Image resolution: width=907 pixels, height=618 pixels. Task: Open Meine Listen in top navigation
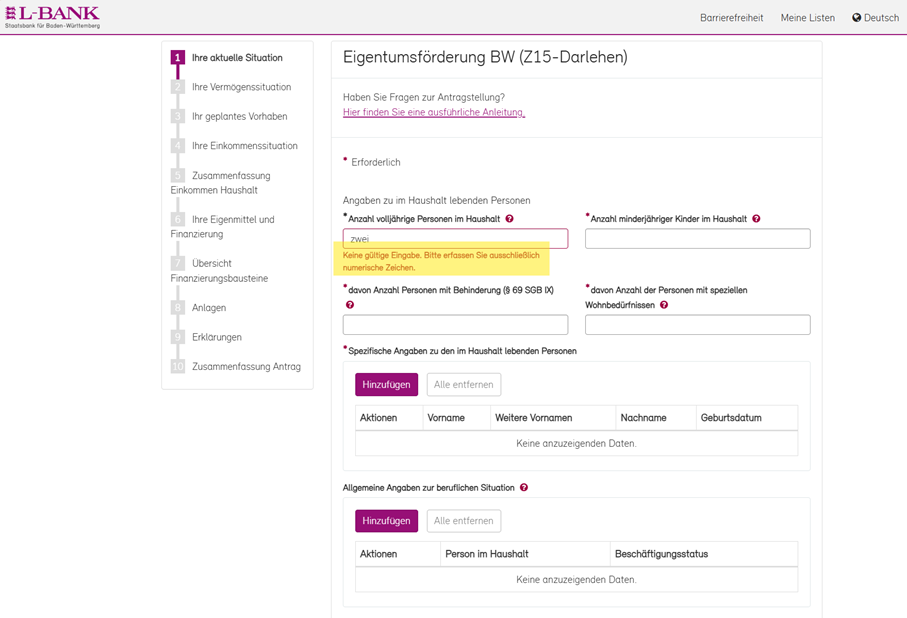coord(807,18)
